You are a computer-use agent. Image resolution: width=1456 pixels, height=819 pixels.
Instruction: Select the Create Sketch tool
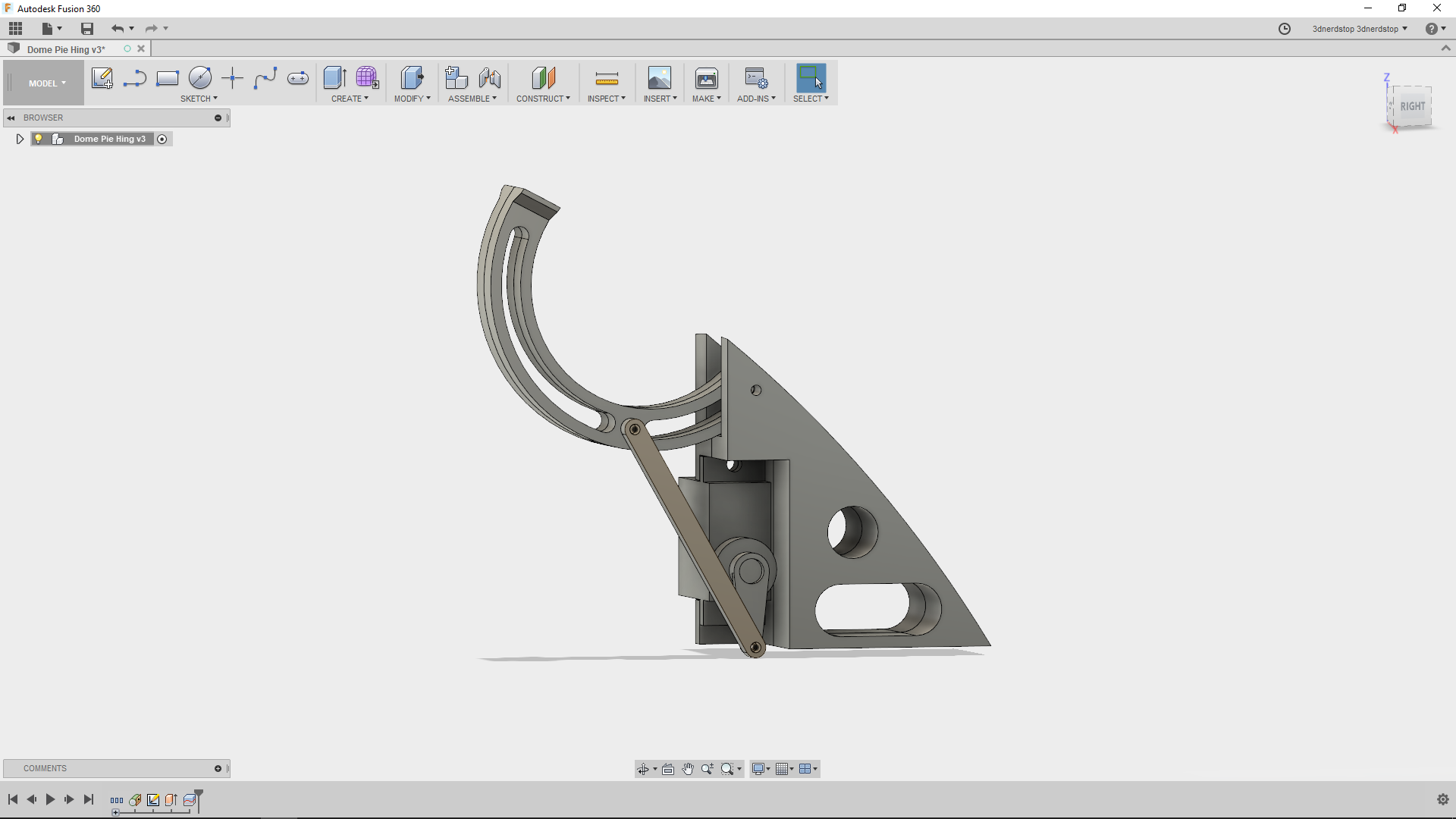click(x=102, y=77)
